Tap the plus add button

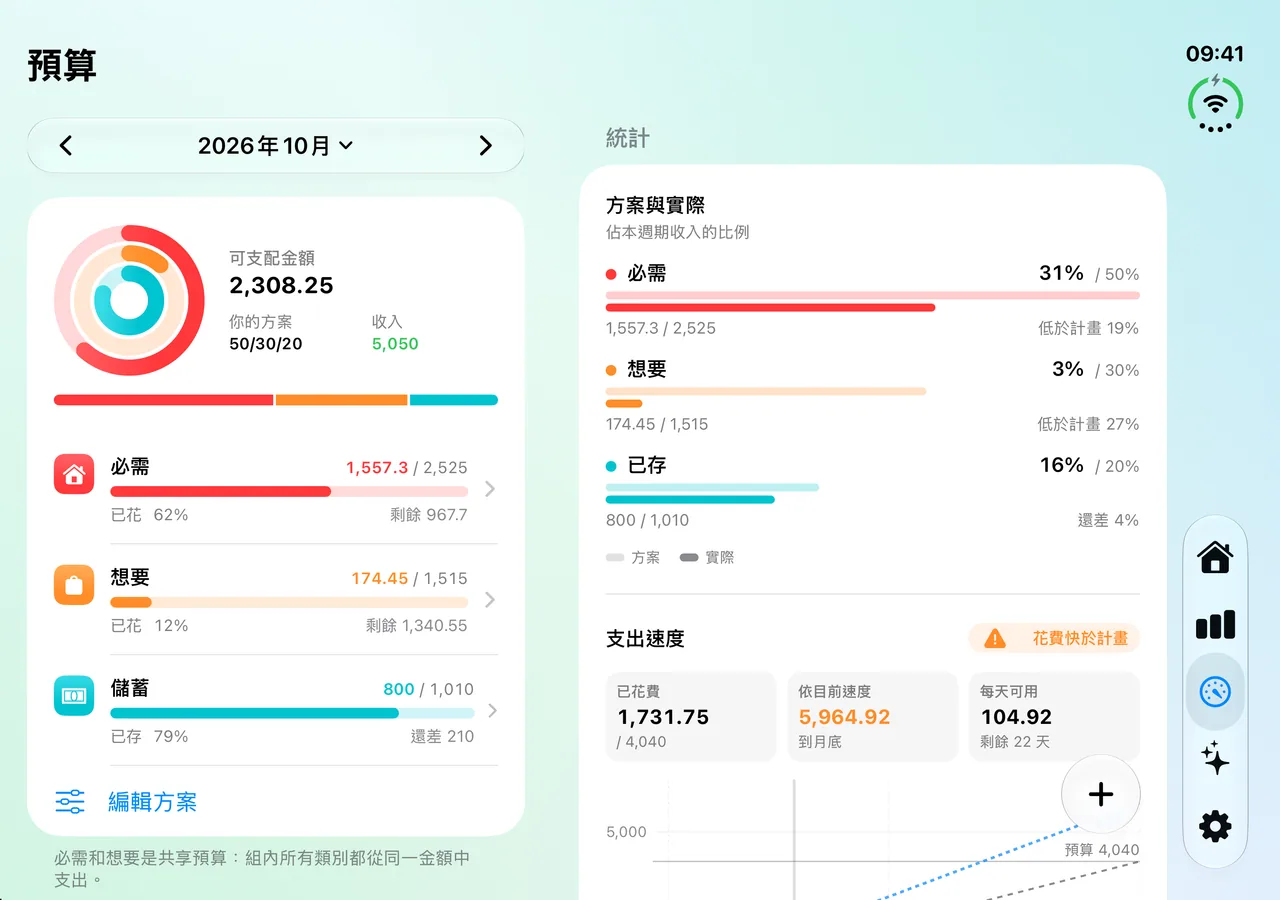click(x=1101, y=795)
